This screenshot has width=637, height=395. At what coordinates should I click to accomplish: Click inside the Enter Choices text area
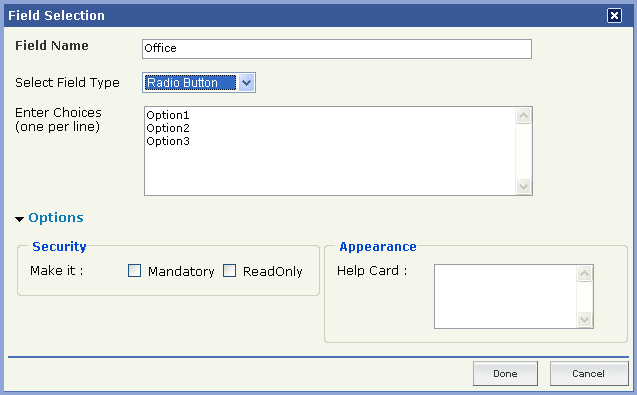(330, 151)
